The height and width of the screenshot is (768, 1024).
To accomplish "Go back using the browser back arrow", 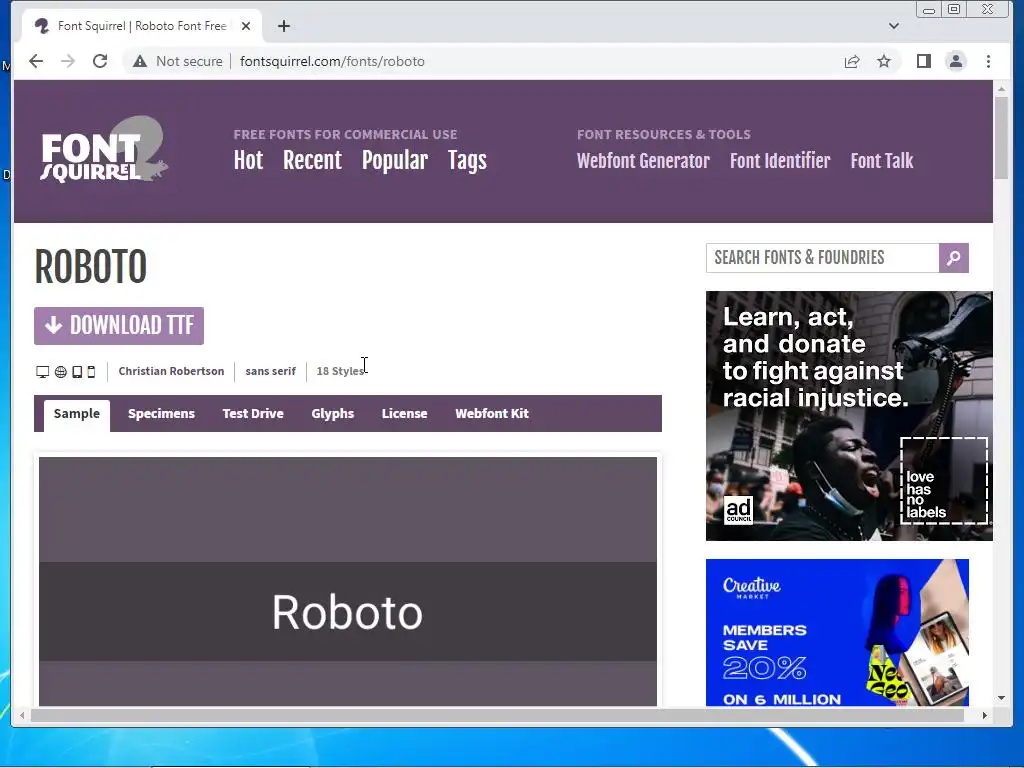I will tap(36, 61).
